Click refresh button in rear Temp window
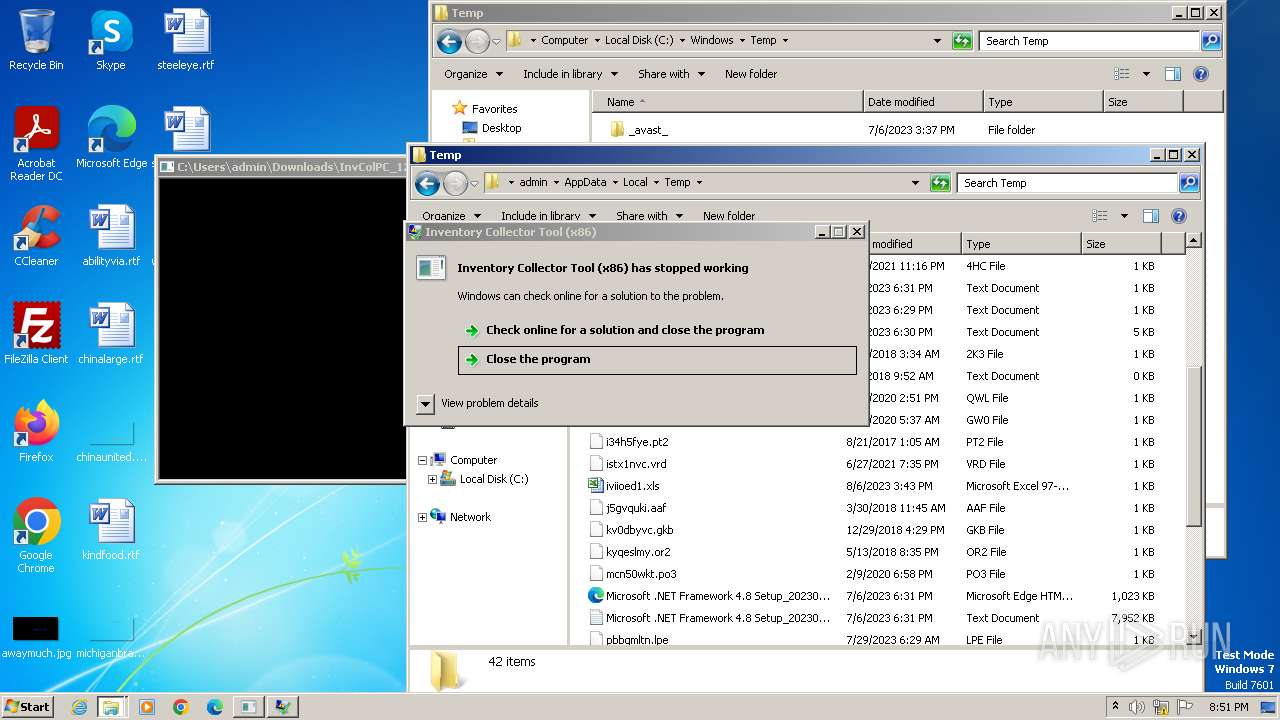1280x720 pixels. [x=962, y=41]
